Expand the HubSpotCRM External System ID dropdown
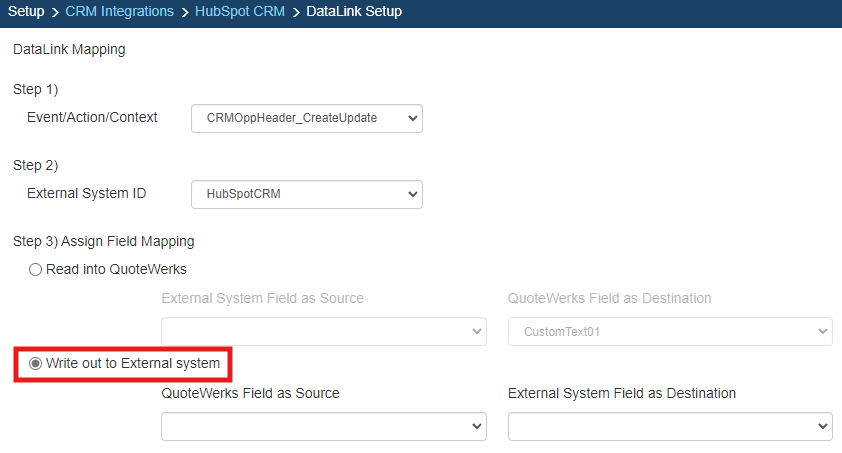The height and width of the screenshot is (453, 842). [x=306, y=194]
